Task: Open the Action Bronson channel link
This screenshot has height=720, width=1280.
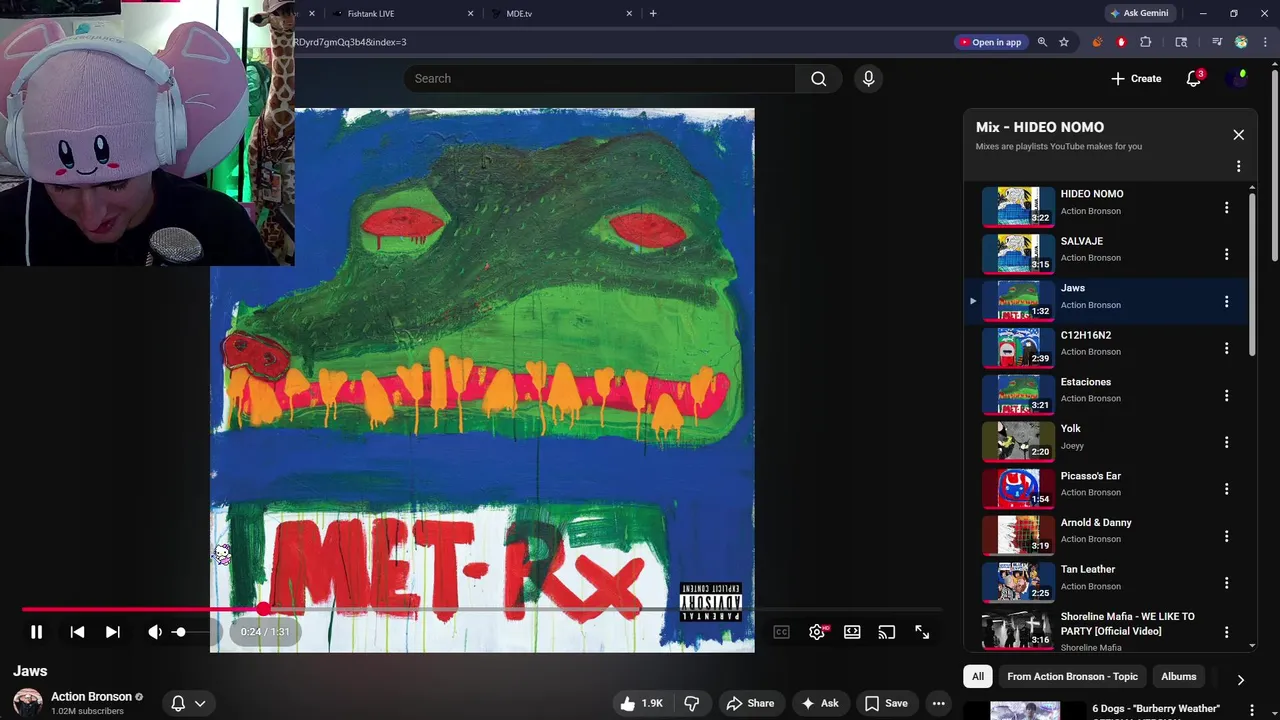Action: (x=91, y=697)
